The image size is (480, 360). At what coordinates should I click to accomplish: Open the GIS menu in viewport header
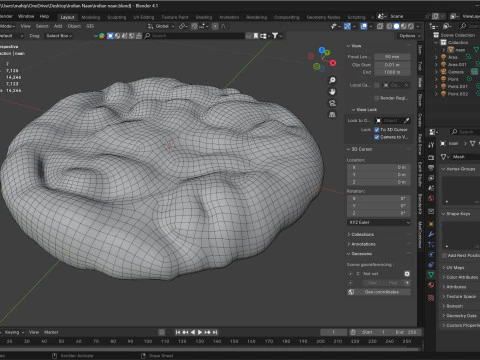(90, 26)
